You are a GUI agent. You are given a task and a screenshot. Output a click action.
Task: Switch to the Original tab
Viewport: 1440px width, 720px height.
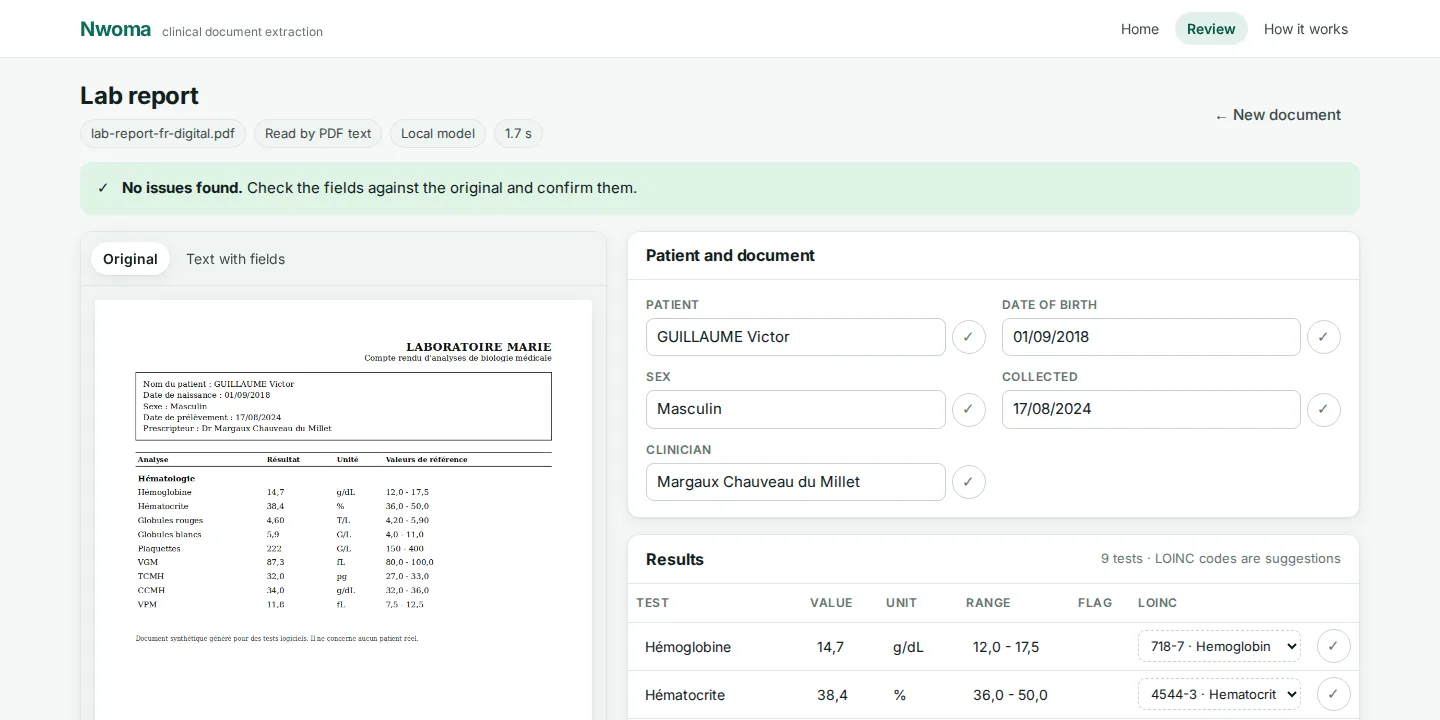click(x=130, y=259)
